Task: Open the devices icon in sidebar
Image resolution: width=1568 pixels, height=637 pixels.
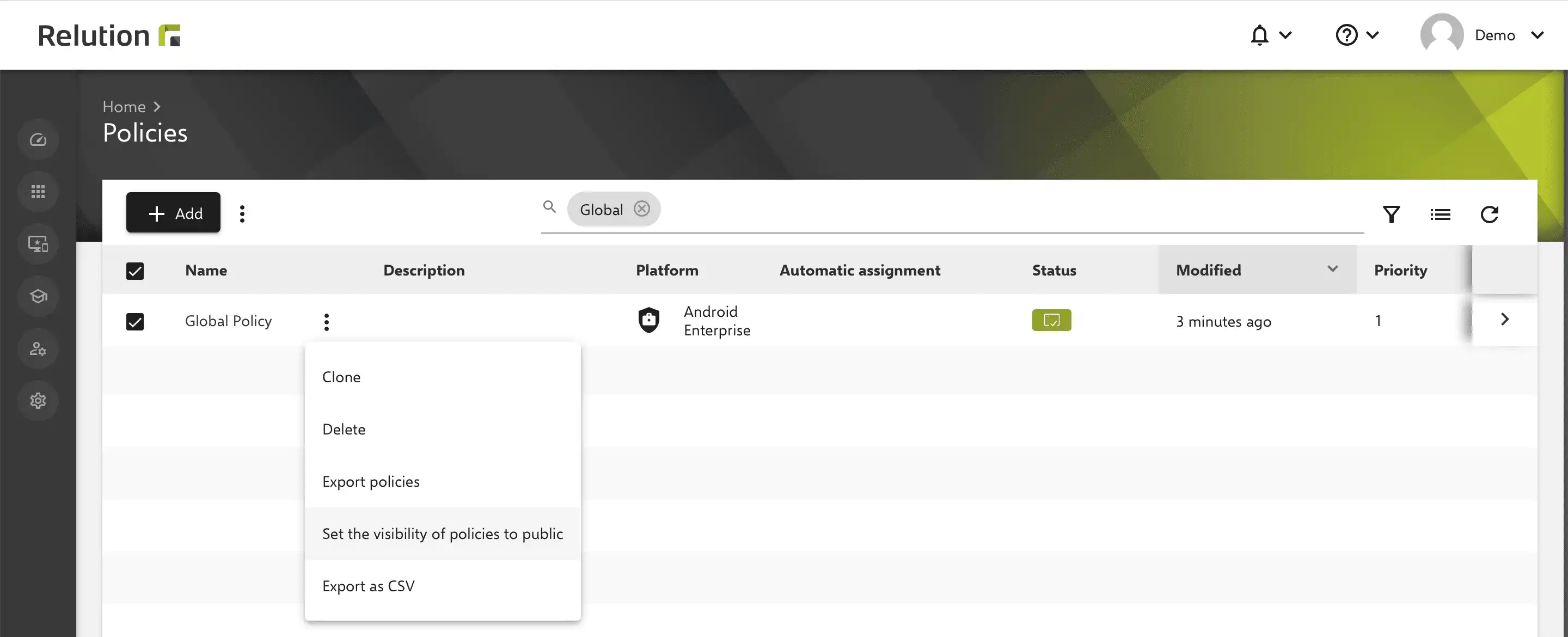Action: pos(38,244)
